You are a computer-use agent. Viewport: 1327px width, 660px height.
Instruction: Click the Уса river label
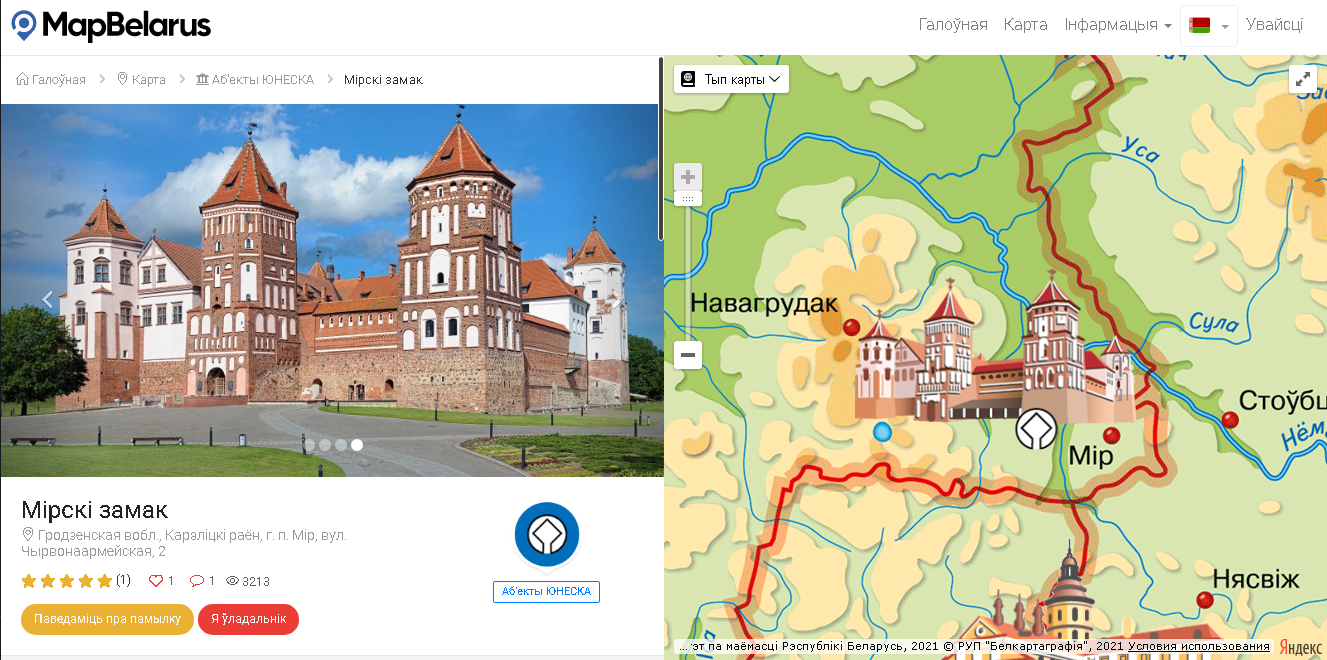pos(1140,149)
